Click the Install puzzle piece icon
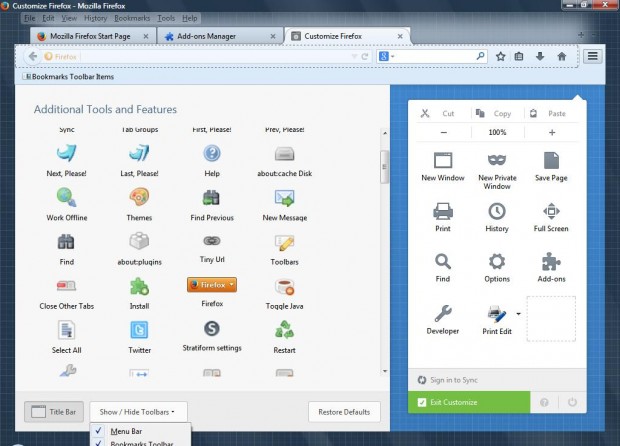Viewport: 620px width, 446px height. point(139,286)
